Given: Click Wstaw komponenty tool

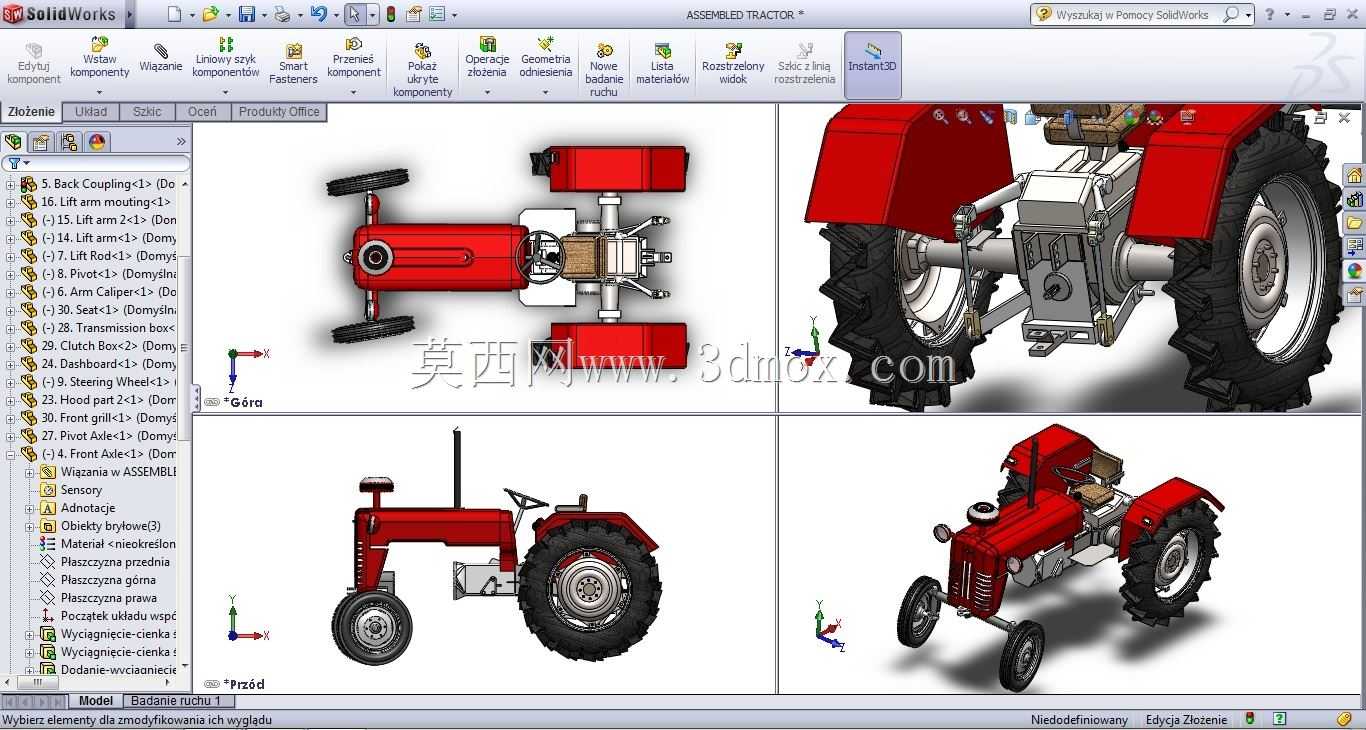Looking at the screenshot, I should click(x=99, y=58).
